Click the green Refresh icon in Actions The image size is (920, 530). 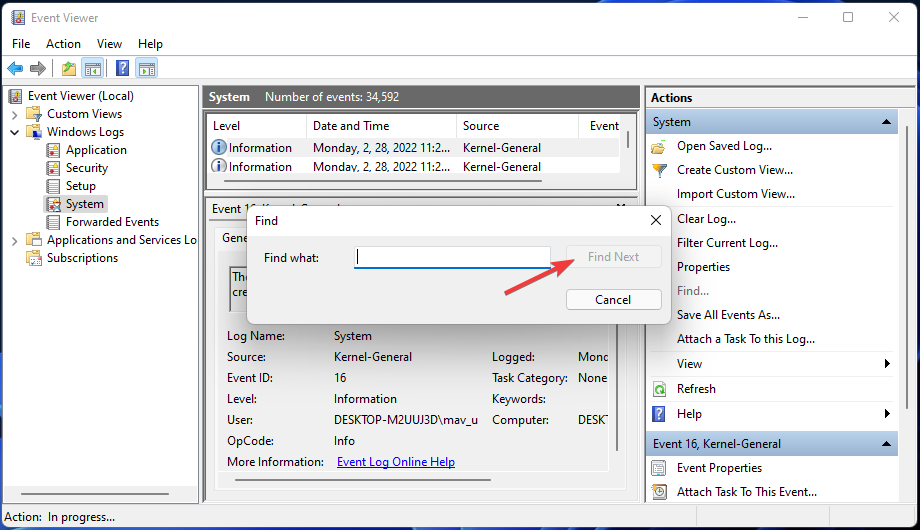pos(659,389)
